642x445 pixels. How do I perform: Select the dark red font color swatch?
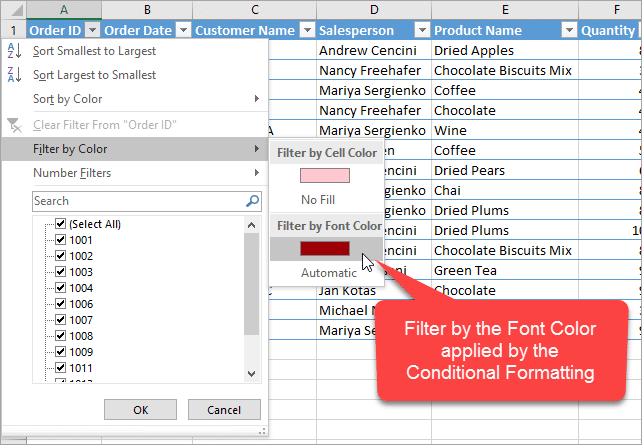pos(325,248)
